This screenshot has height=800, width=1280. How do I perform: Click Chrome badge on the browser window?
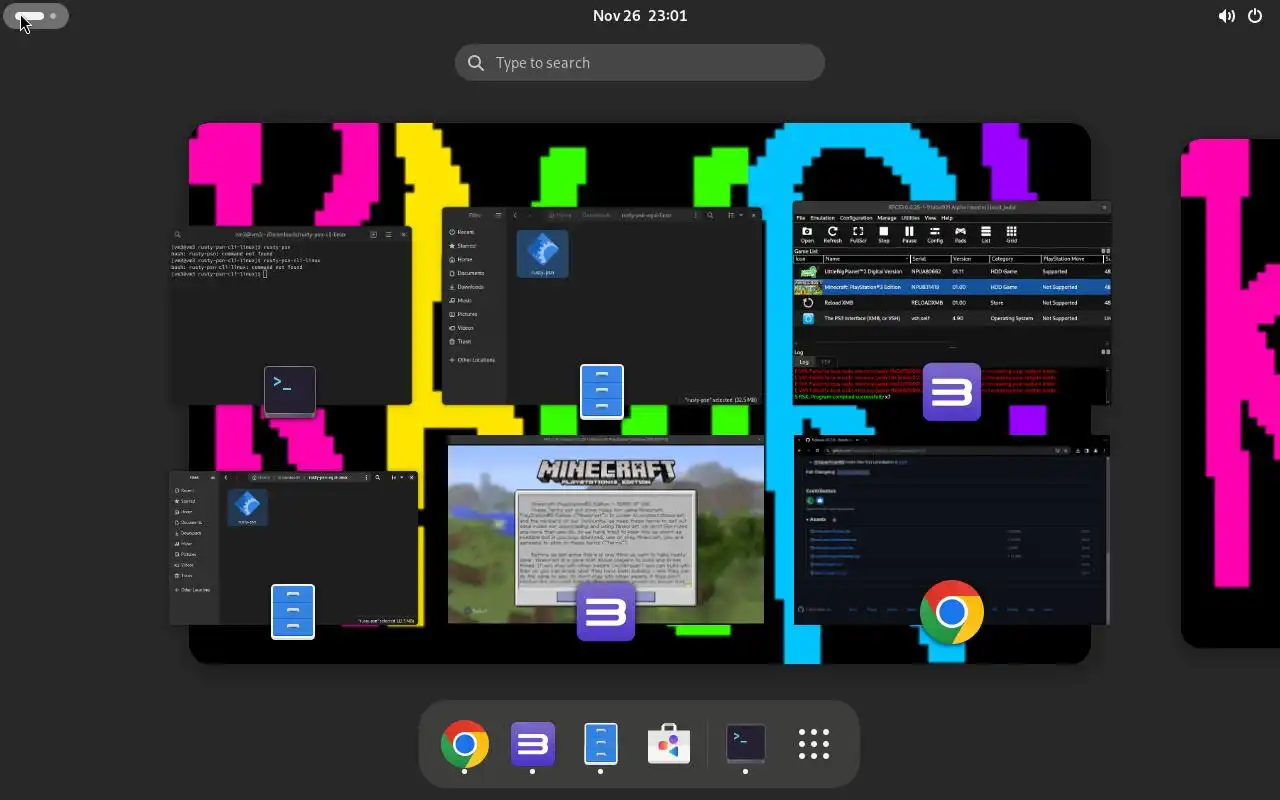(952, 611)
